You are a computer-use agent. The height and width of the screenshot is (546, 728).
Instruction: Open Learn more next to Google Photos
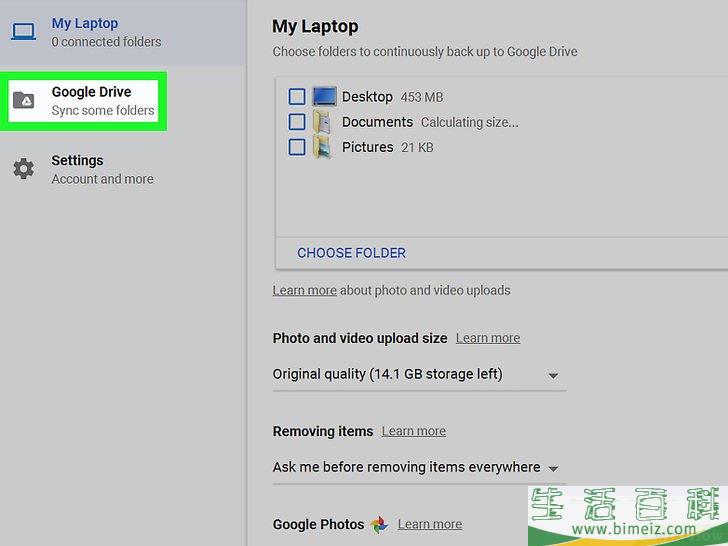coord(430,525)
